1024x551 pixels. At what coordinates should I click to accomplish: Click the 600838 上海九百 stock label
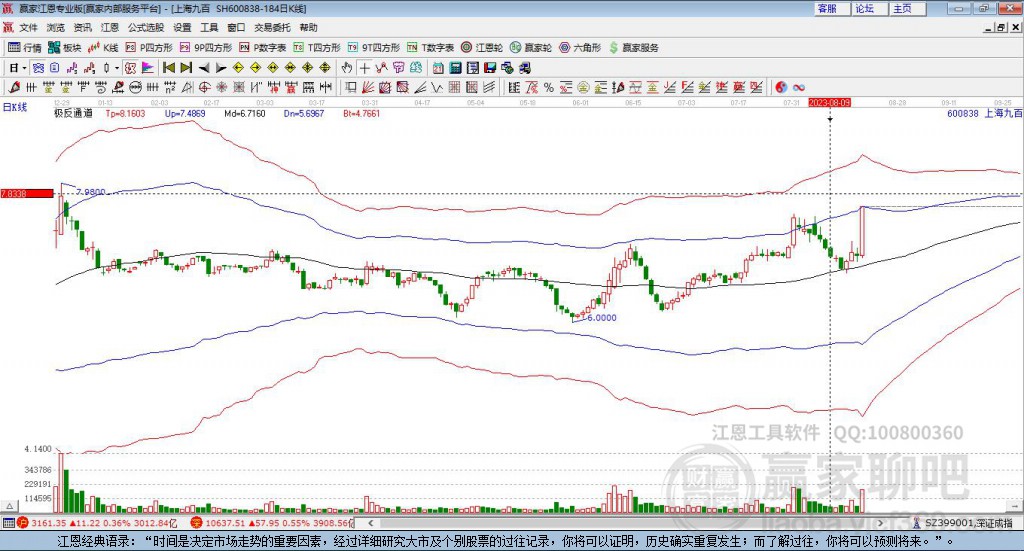coord(984,114)
